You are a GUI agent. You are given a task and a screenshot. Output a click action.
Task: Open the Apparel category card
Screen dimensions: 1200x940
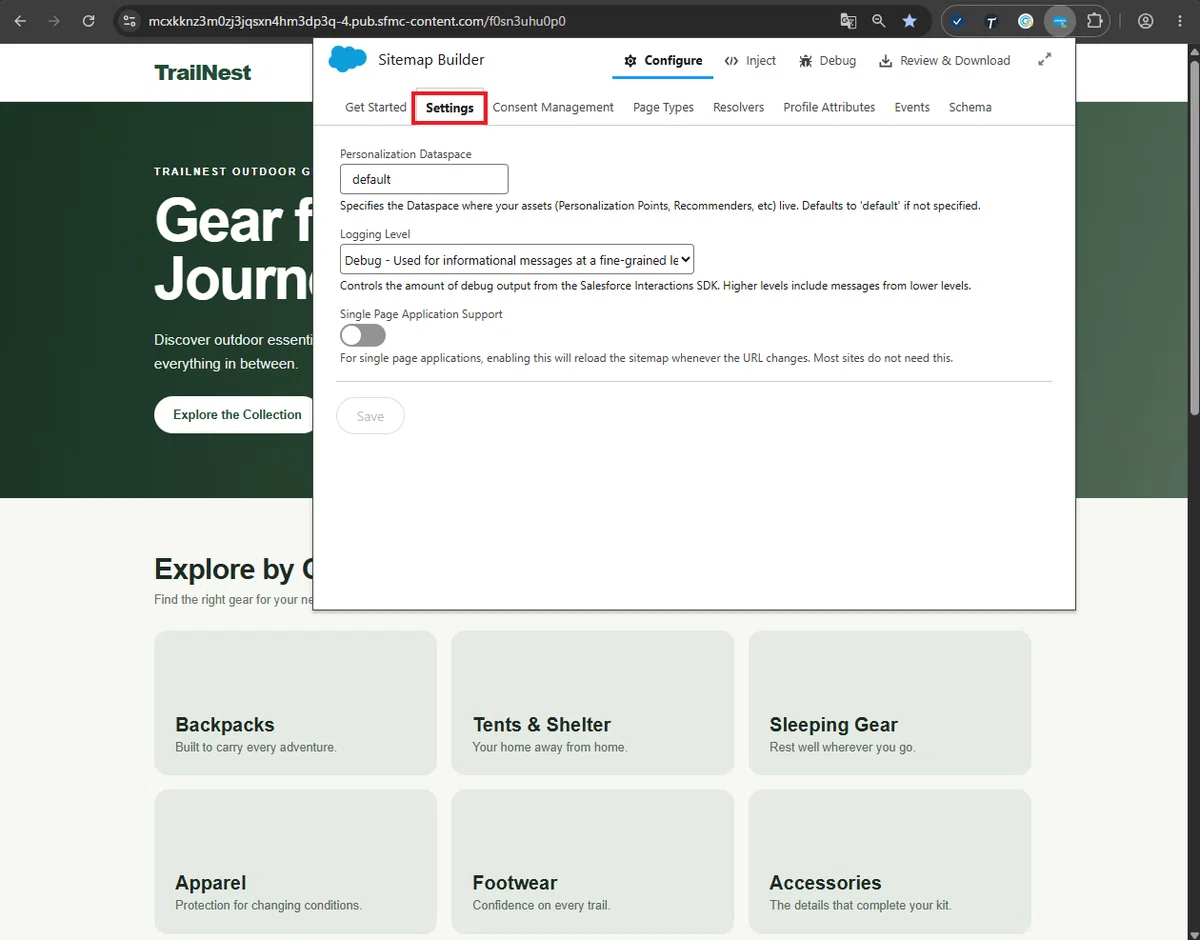(295, 861)
